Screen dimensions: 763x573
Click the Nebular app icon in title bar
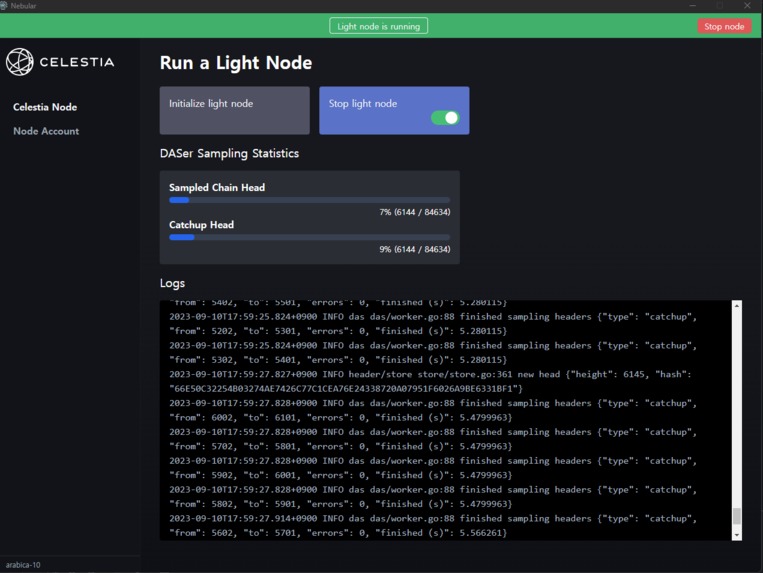(x=4, y=6)
